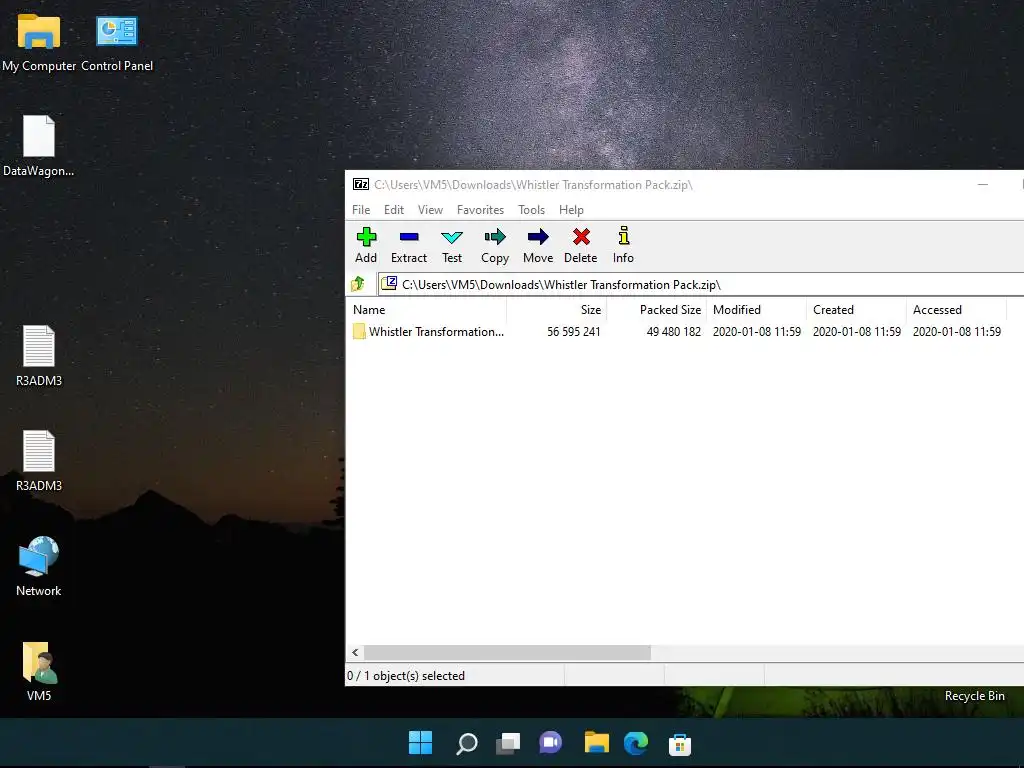Click the horizontal scrollbar thumb
The height and width of the screenshot is (768, 1024).
pyautogui.click(x=507, y=652)
